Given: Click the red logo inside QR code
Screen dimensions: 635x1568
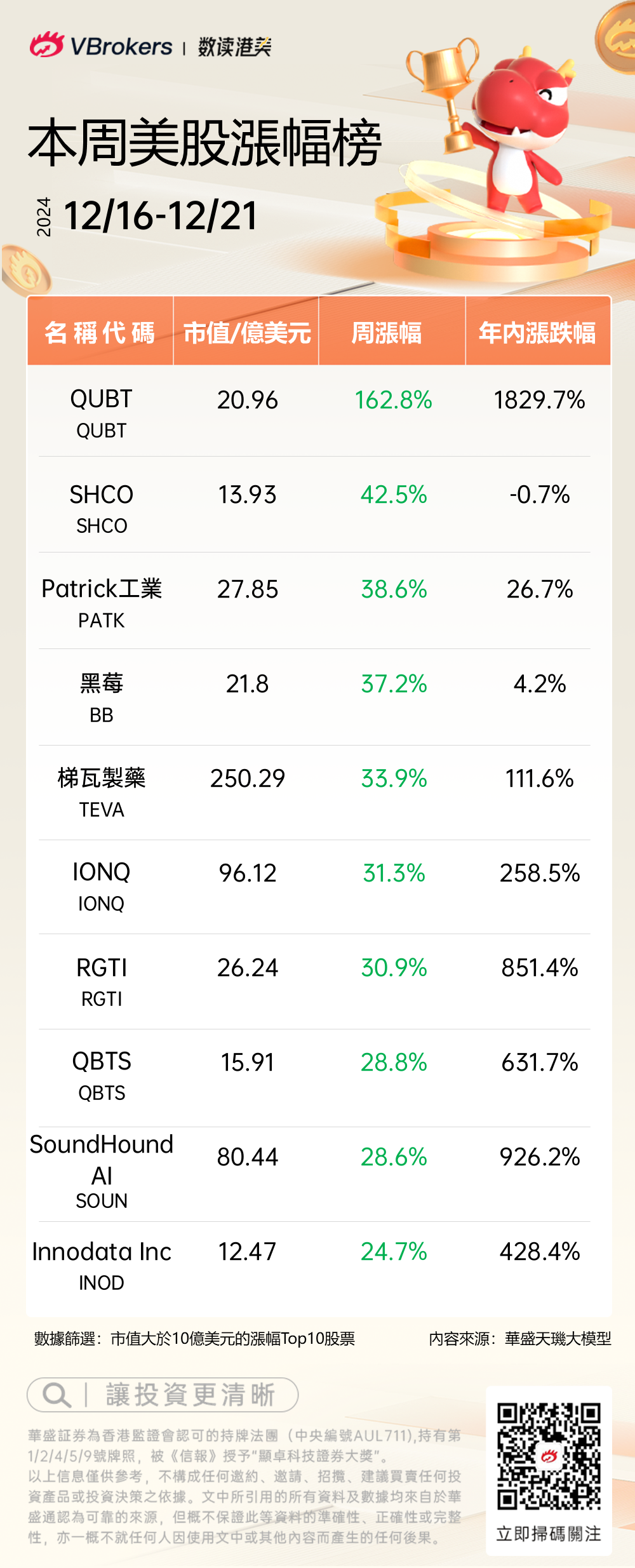Looking at the screenshot, I should [549, 1456].
